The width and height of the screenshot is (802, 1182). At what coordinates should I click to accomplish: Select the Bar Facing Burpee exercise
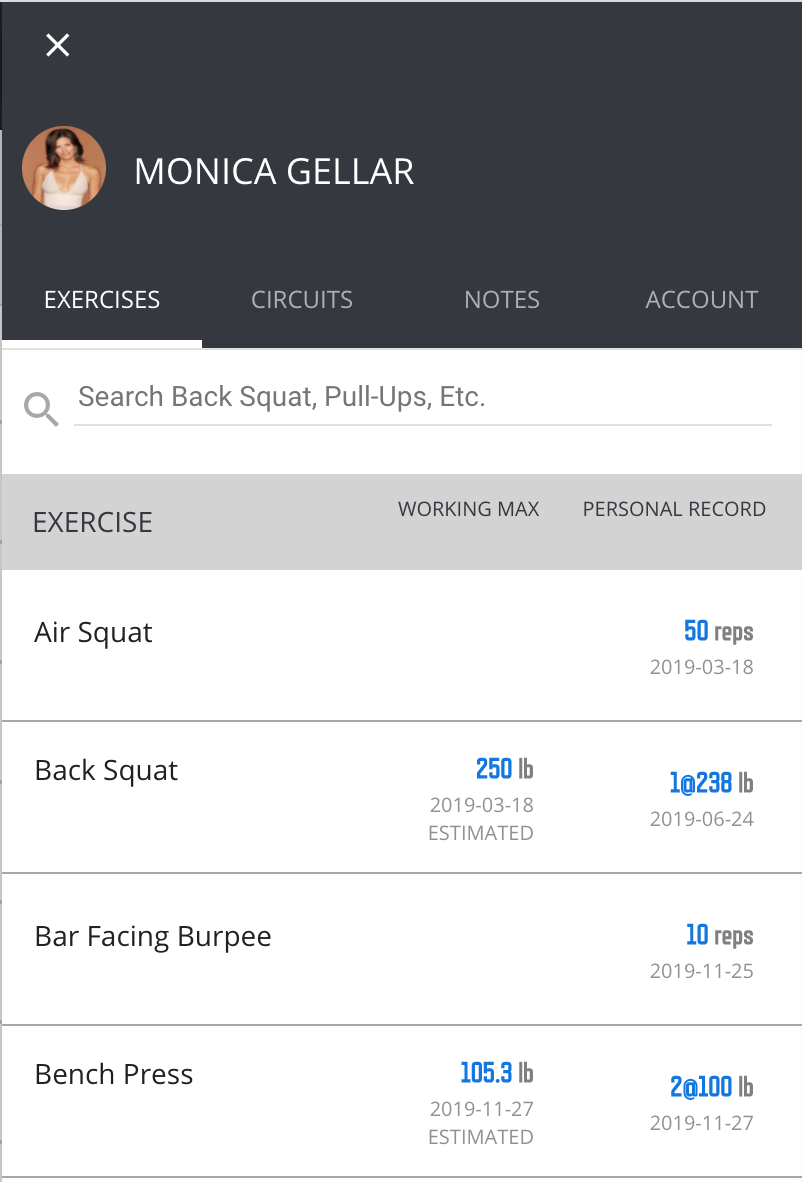pyautogui.click(x=402, y=950)
